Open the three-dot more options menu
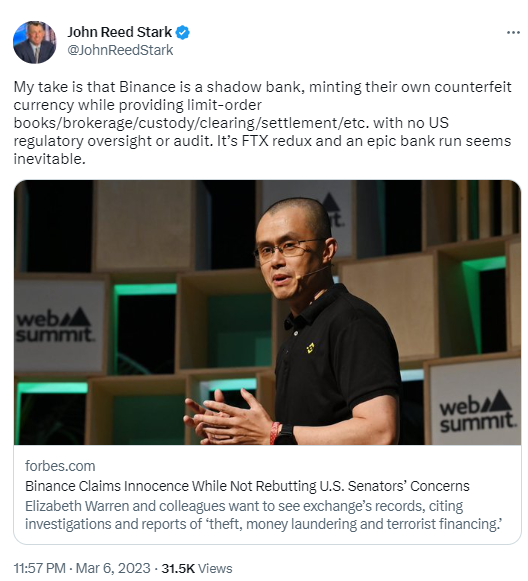528x581 pixels. pos(513,33)
